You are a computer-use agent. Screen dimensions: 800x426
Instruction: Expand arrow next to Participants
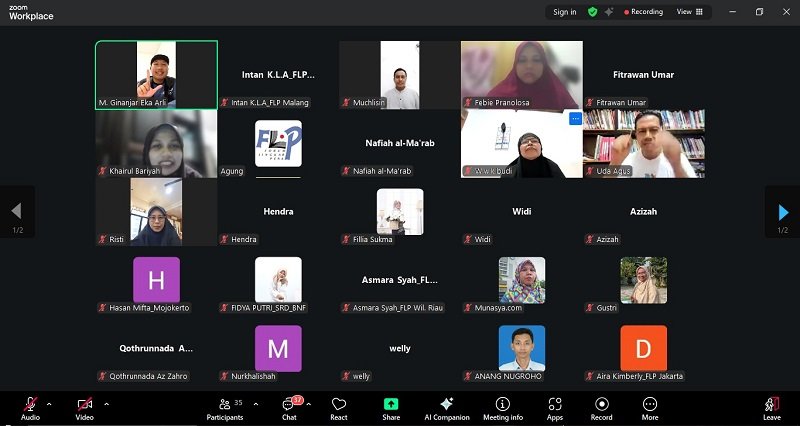(256, 405)
